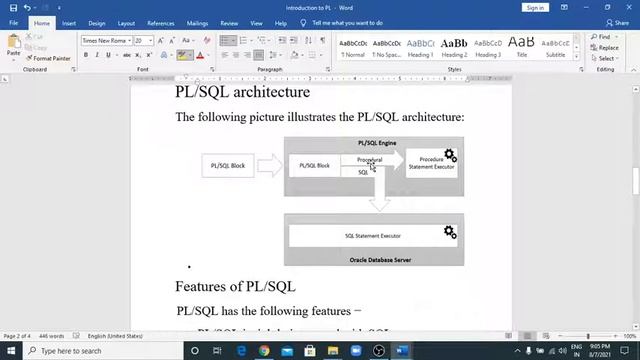
Task: Toggle italic formatting
Action: point(97,55)
